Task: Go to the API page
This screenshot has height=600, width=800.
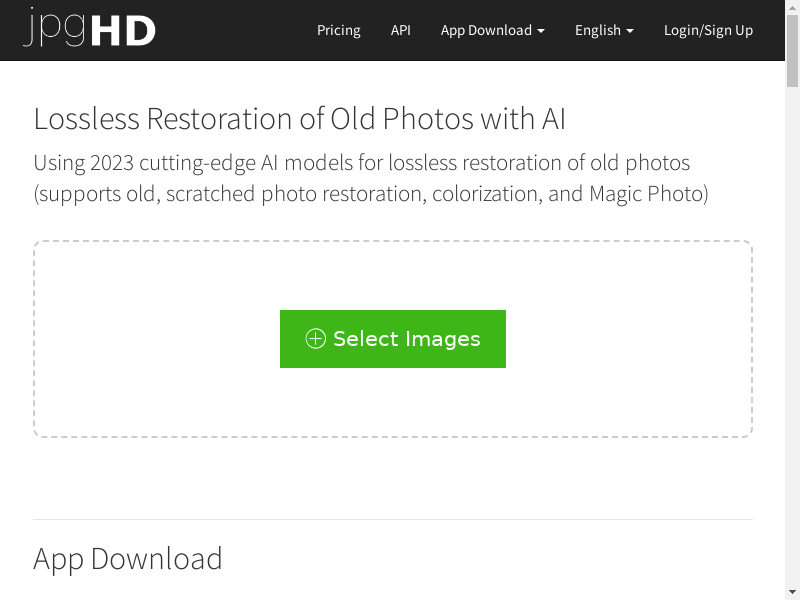Action: tap(401, 30)
